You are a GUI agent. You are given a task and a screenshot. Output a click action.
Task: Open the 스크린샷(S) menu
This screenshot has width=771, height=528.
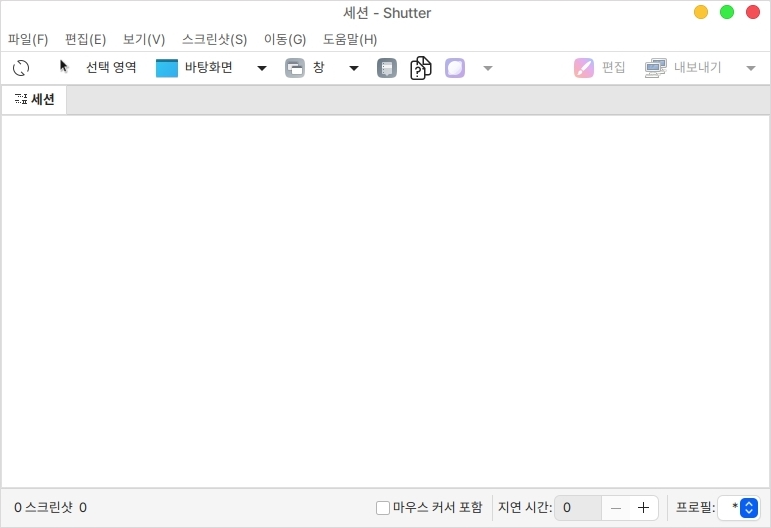tap(214, 40)
